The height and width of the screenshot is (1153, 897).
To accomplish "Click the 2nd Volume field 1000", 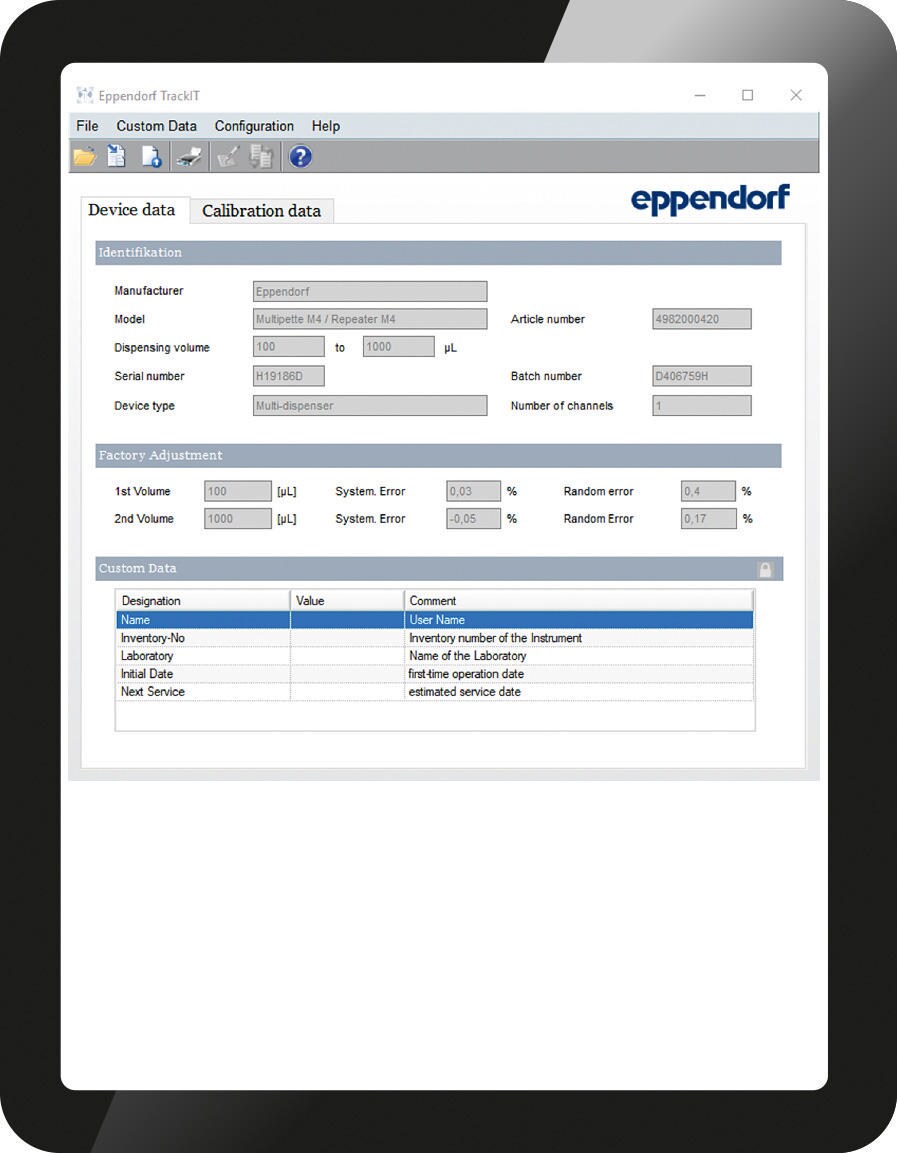I will 237,518.
